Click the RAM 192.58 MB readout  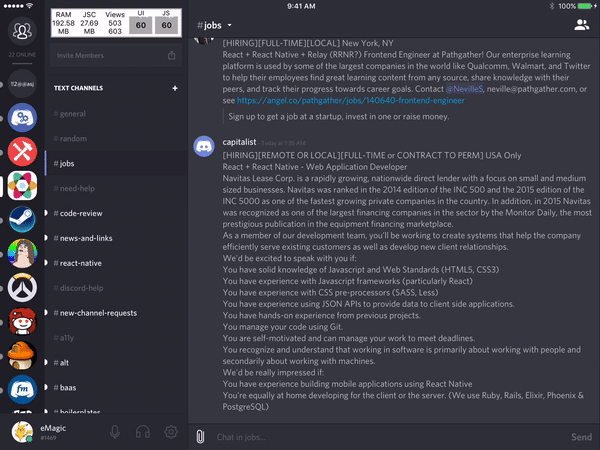click(64, 23)
